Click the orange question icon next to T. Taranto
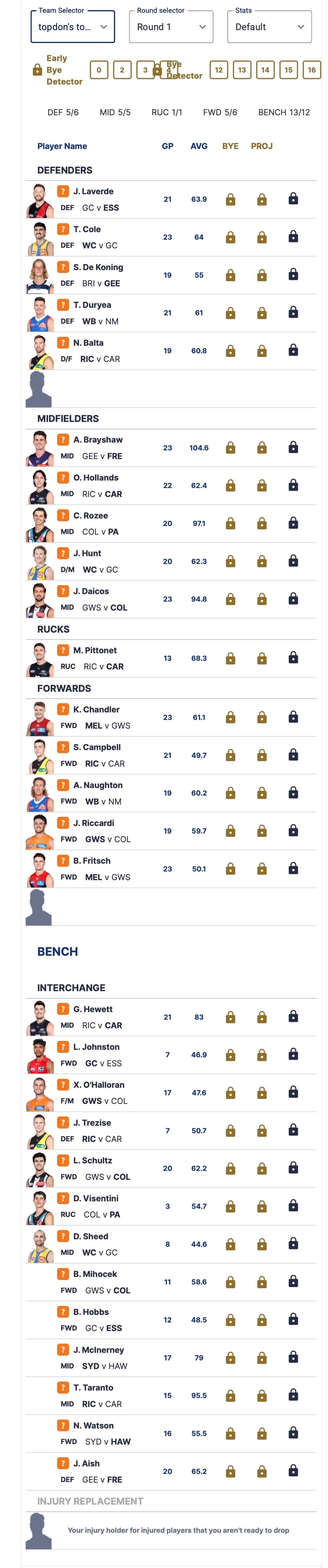The height and width of the screenshot is (1568, 328). [x=63, y=1388]
